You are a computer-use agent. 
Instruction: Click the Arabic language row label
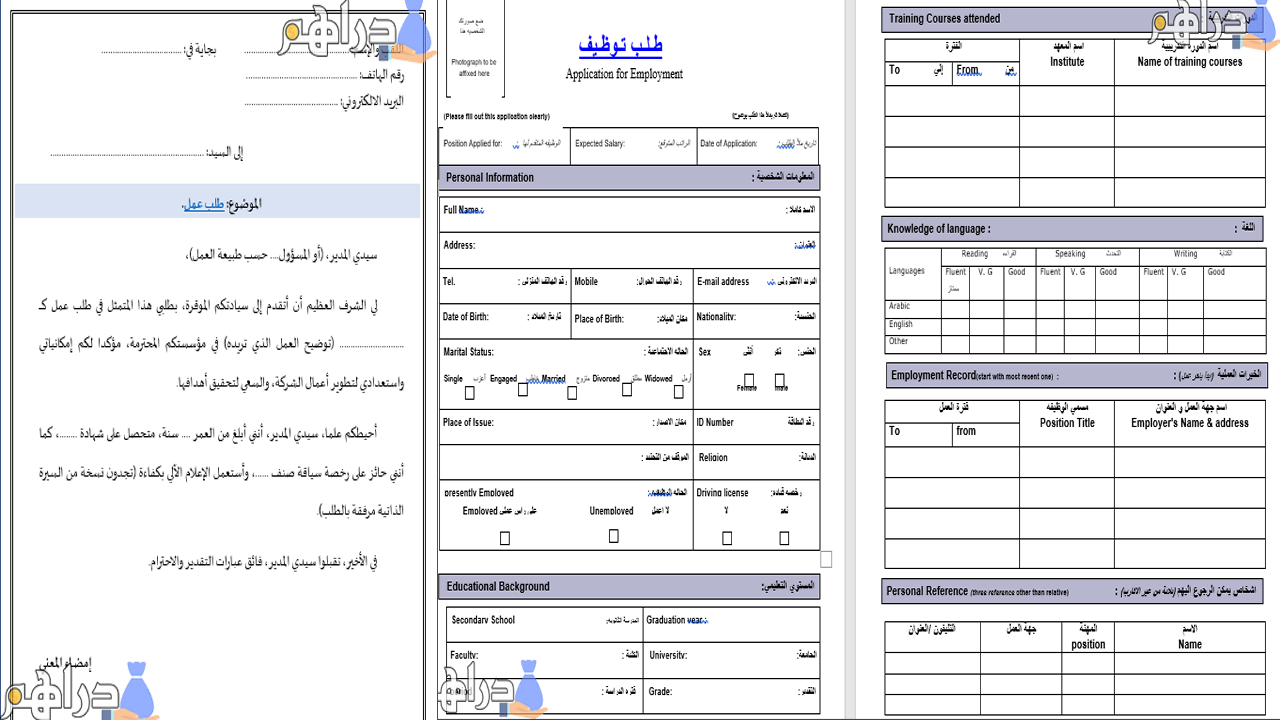point(899,306)
